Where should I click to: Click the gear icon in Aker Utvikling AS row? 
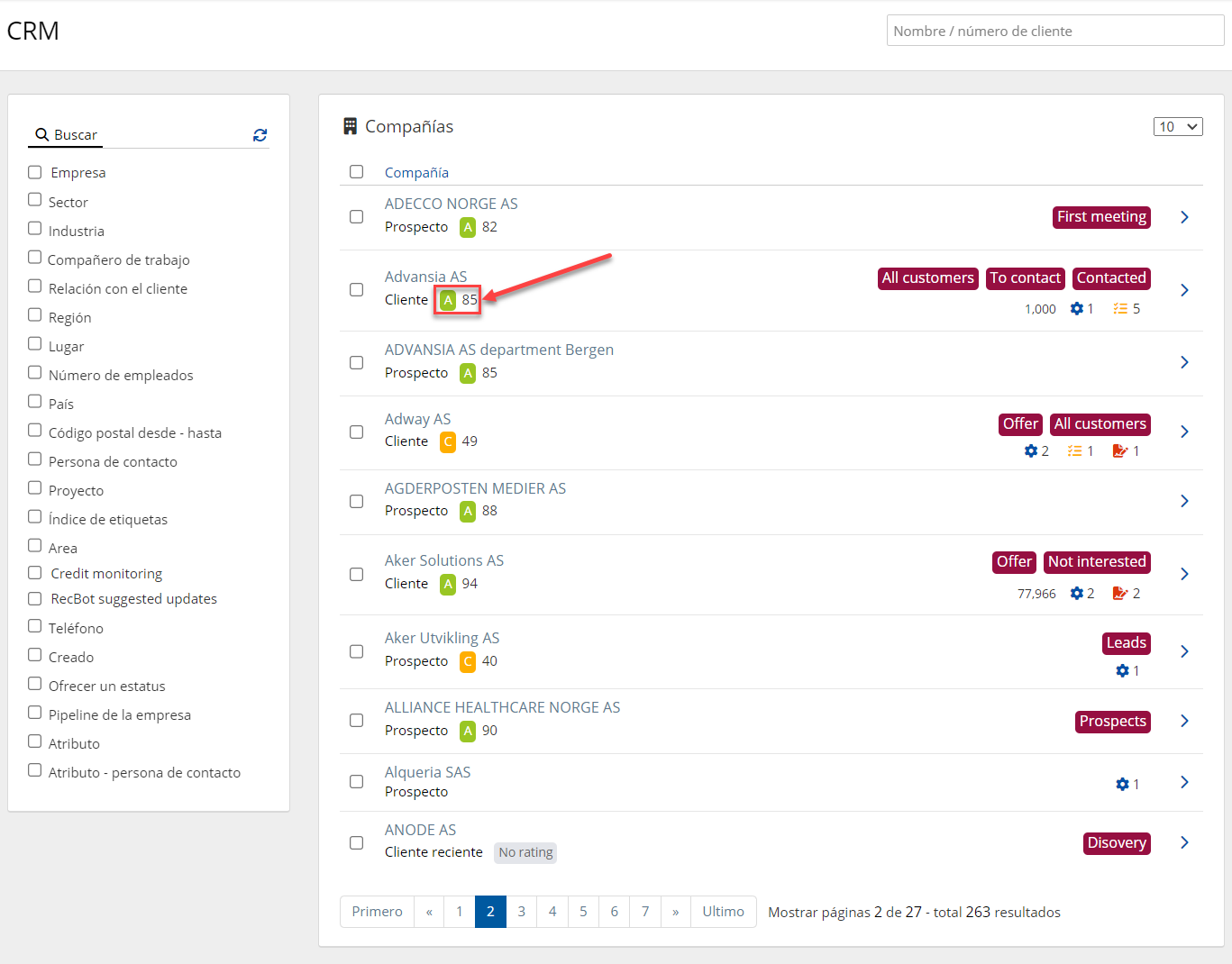point(1122,671)
